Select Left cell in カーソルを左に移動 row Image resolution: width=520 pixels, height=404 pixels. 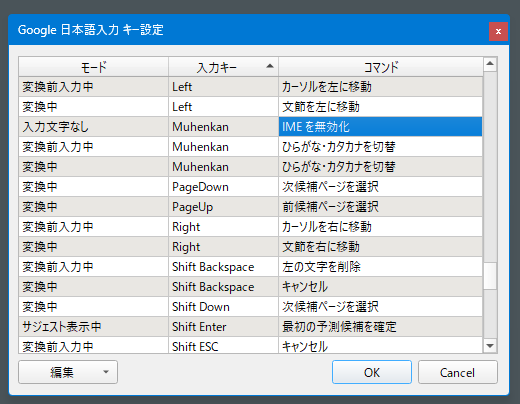(x=223, y=87)
